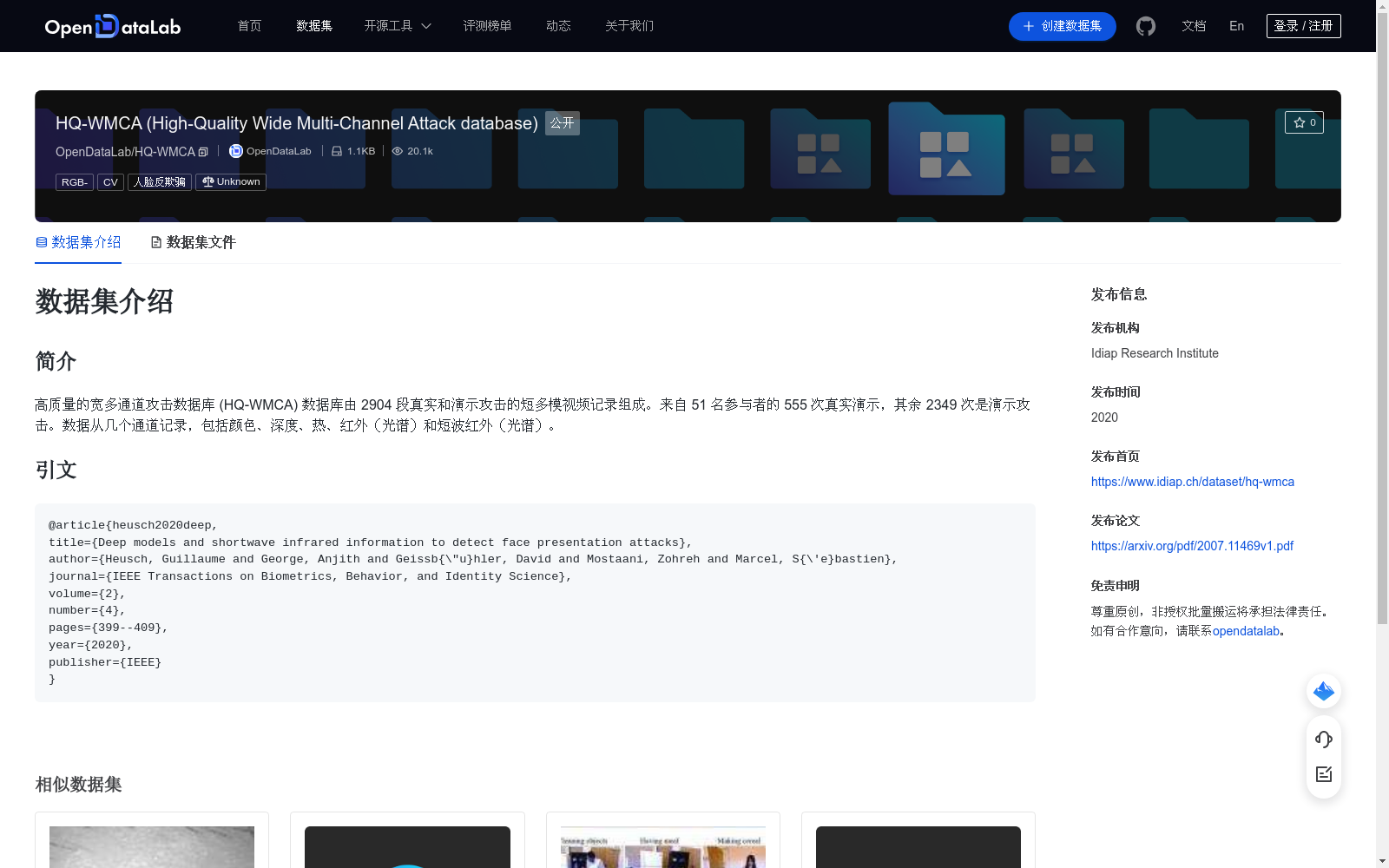This screenshot has width=1389, height=868.
Task: Click the 20.1k view count
Action: (x=420, y=151)
